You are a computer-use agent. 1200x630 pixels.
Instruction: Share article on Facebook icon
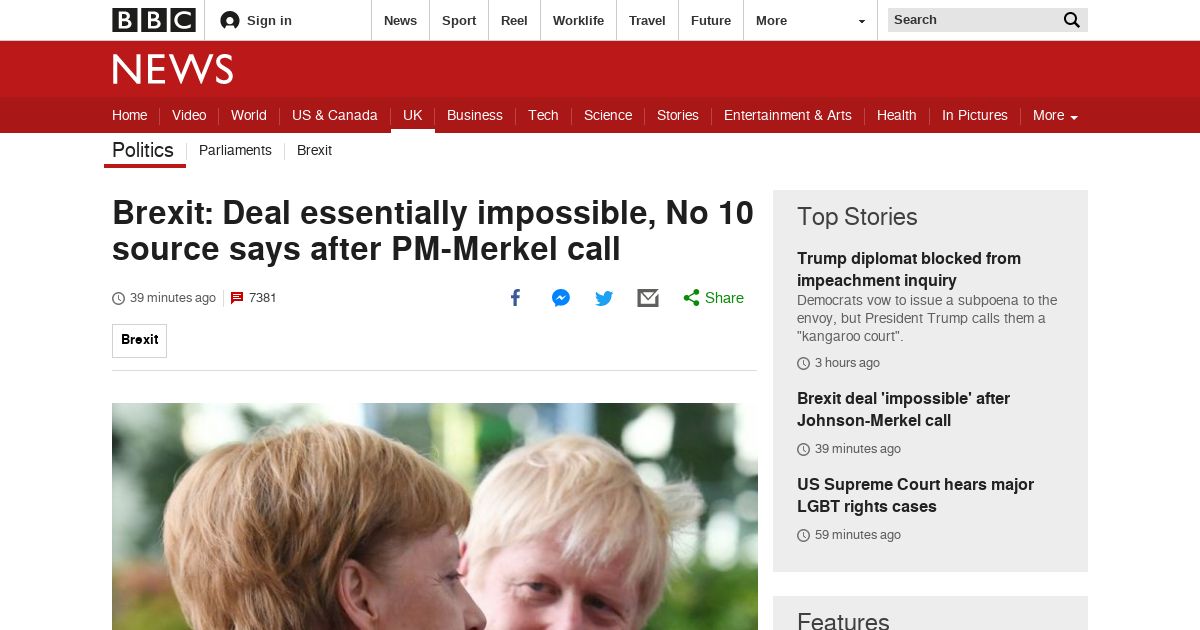click(515, 298)
